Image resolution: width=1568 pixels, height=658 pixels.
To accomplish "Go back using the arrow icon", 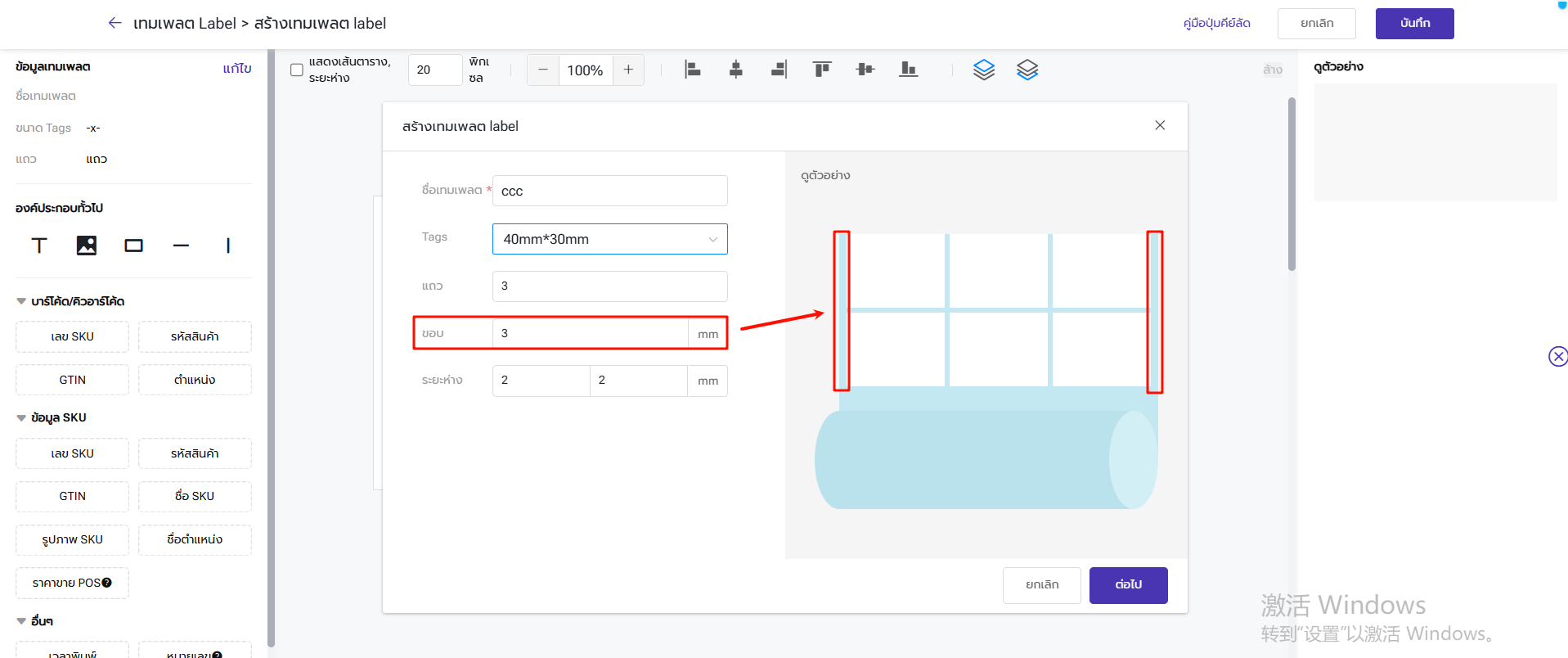I will click(x=115, y=23).
